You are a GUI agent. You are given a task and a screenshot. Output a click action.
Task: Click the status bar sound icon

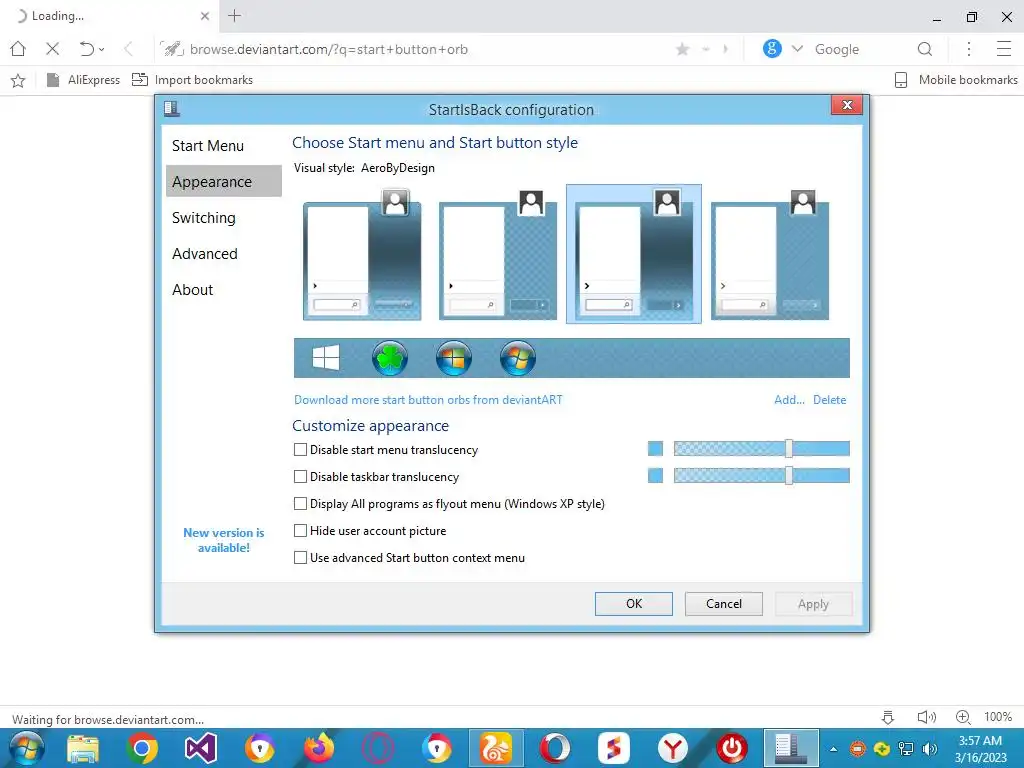point(927,717)
